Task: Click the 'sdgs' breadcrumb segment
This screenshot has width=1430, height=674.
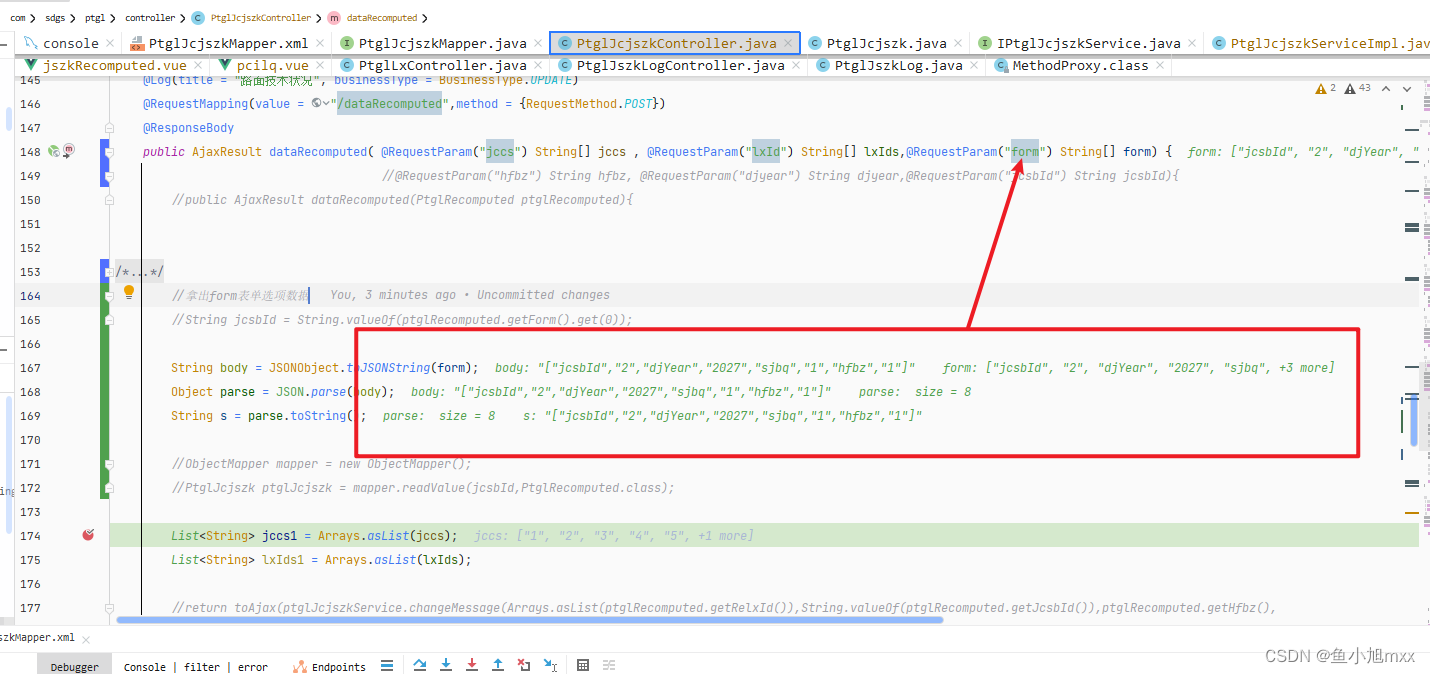Action: pyautogui.click(x=56, y=18)
